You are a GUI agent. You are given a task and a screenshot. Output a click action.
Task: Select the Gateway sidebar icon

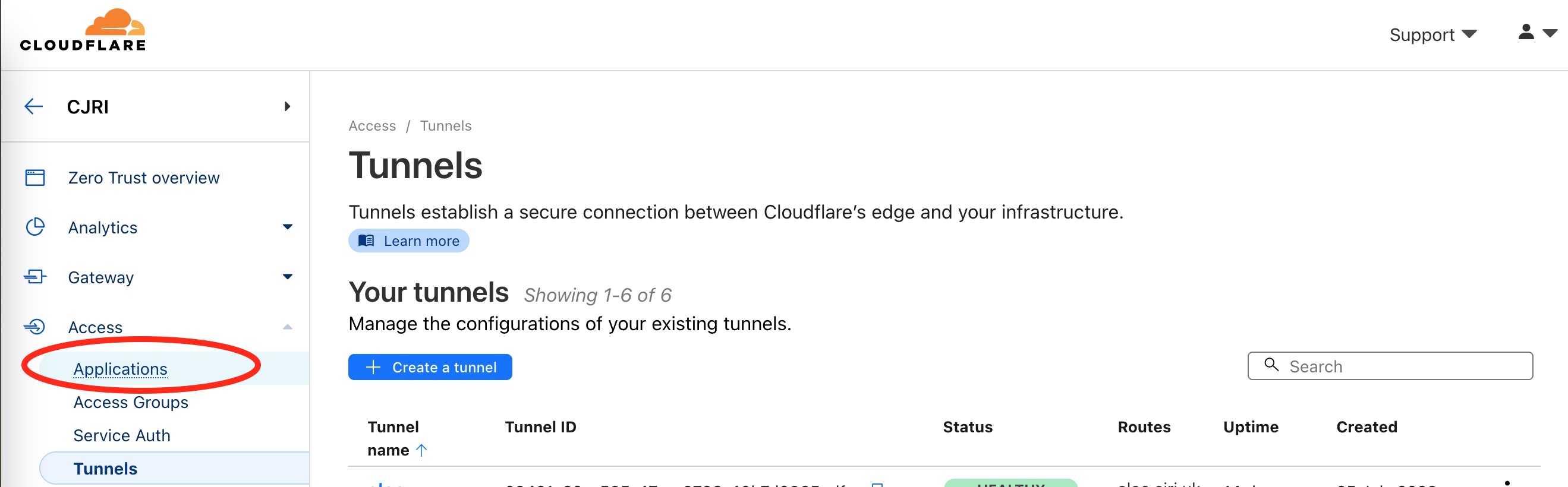(x=34, y=277)
